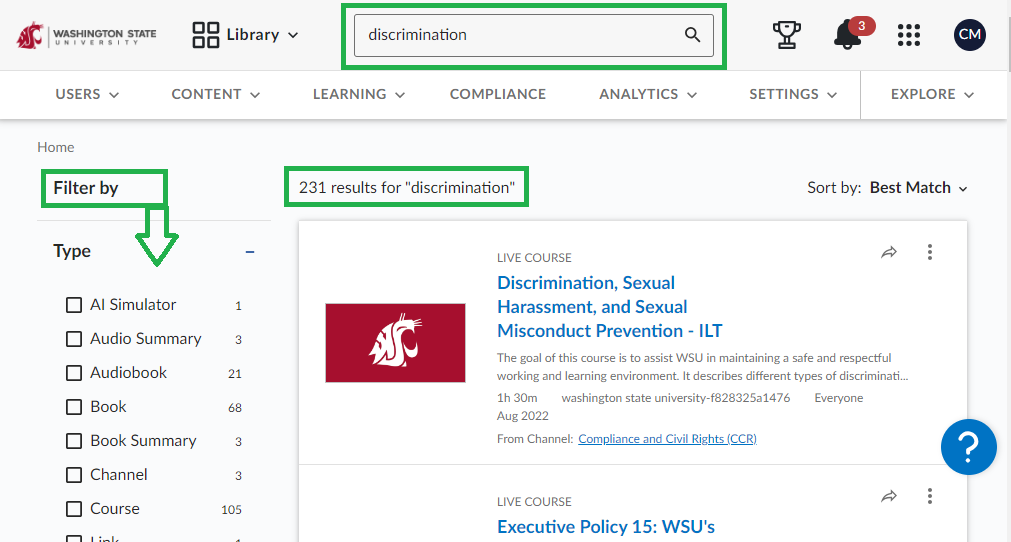Image resolution: width=1011 pixels, height=542 pixels.
Task: Open the Analytics menu
Action: coord(648,94)
